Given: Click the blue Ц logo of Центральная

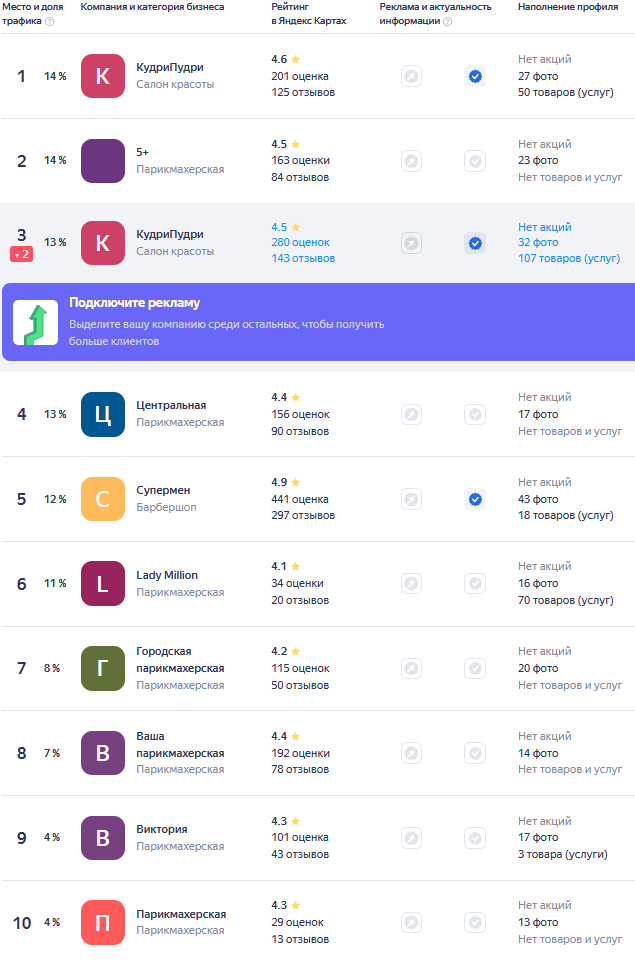Looking at the screenshot, I should [103, 414].
